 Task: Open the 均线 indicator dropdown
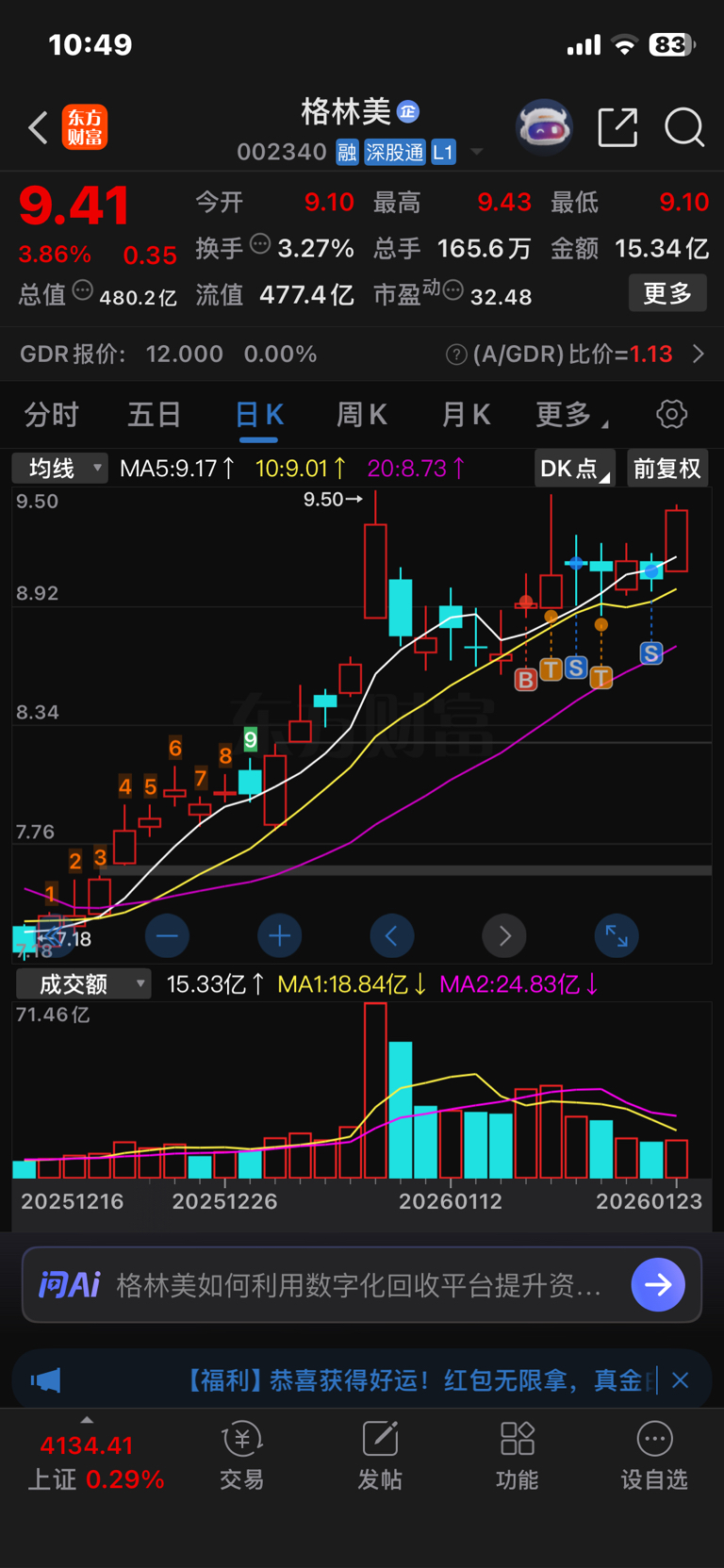[x=59, y=468]
